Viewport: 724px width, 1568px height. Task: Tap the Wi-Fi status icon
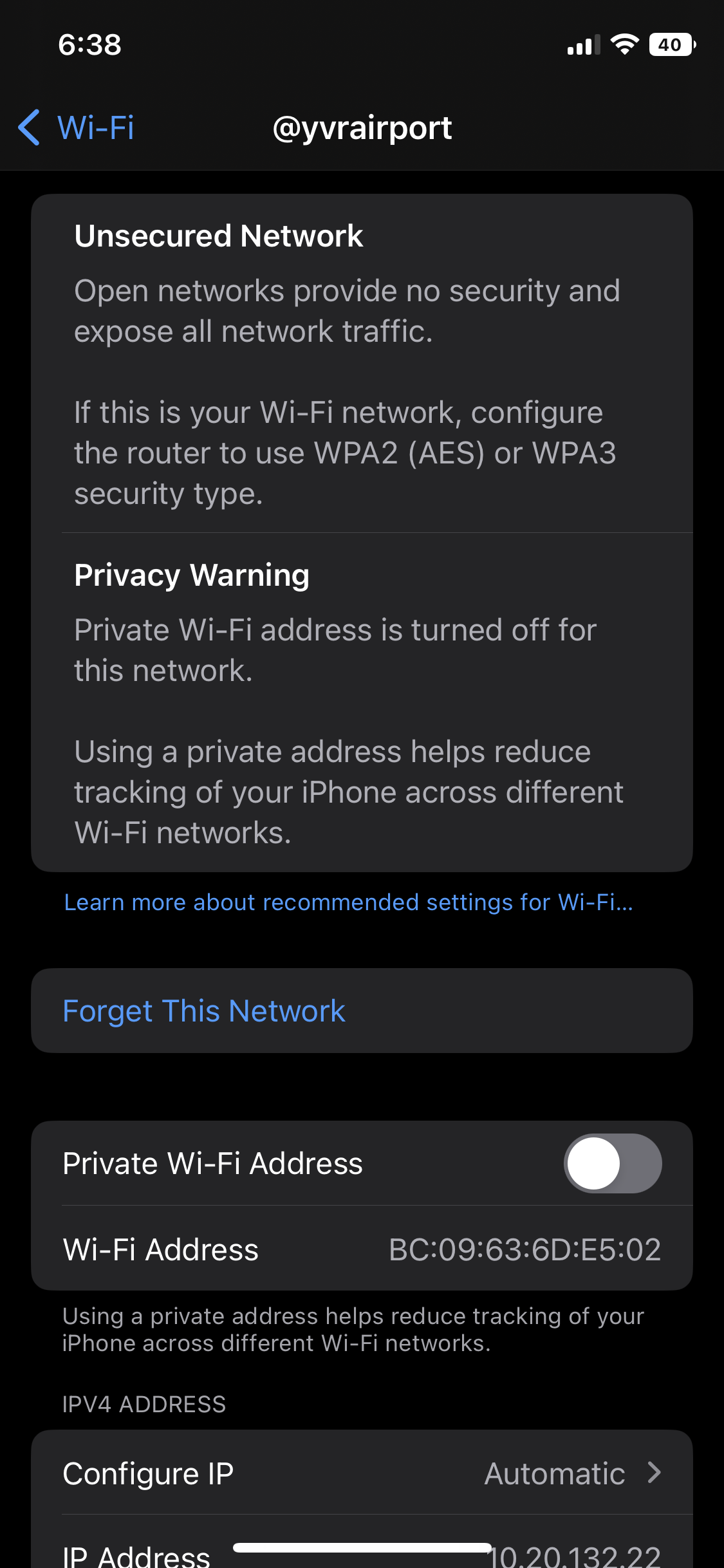[624, 44]
